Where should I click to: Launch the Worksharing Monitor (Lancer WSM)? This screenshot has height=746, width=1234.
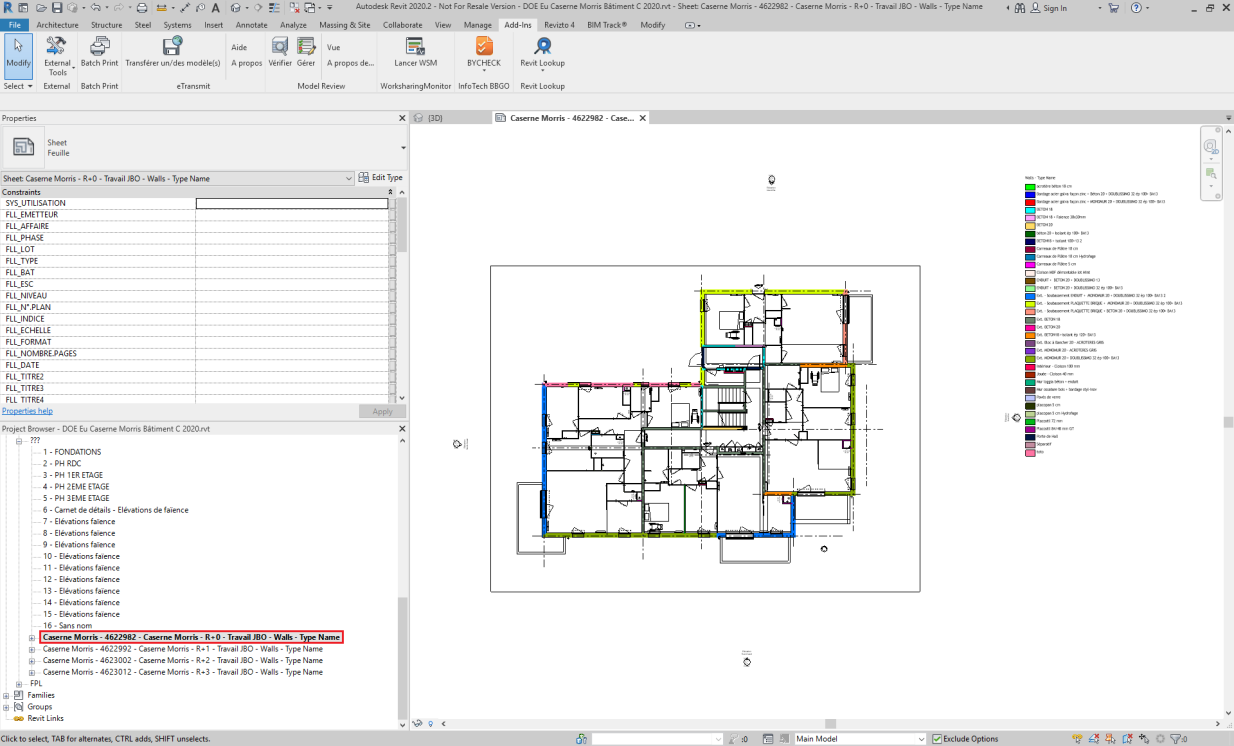coord(415,52)
